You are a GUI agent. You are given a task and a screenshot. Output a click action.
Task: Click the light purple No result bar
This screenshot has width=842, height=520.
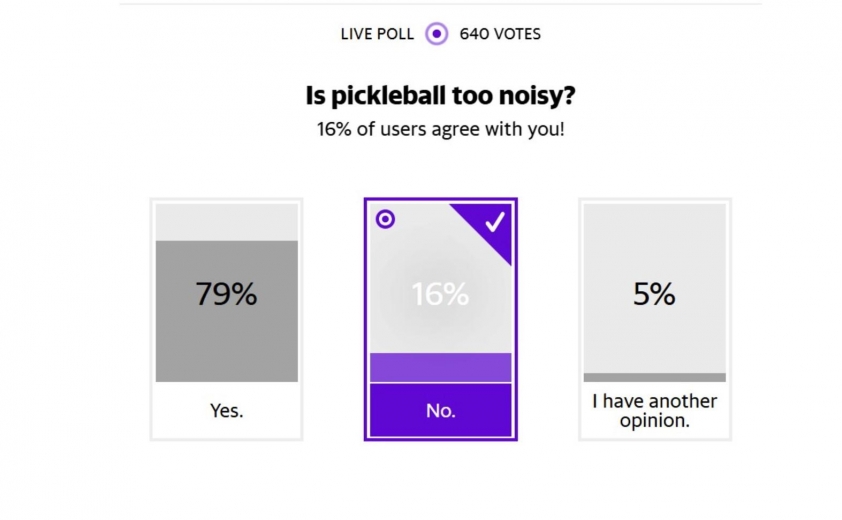pyautogui.click(x=440, y=367)
